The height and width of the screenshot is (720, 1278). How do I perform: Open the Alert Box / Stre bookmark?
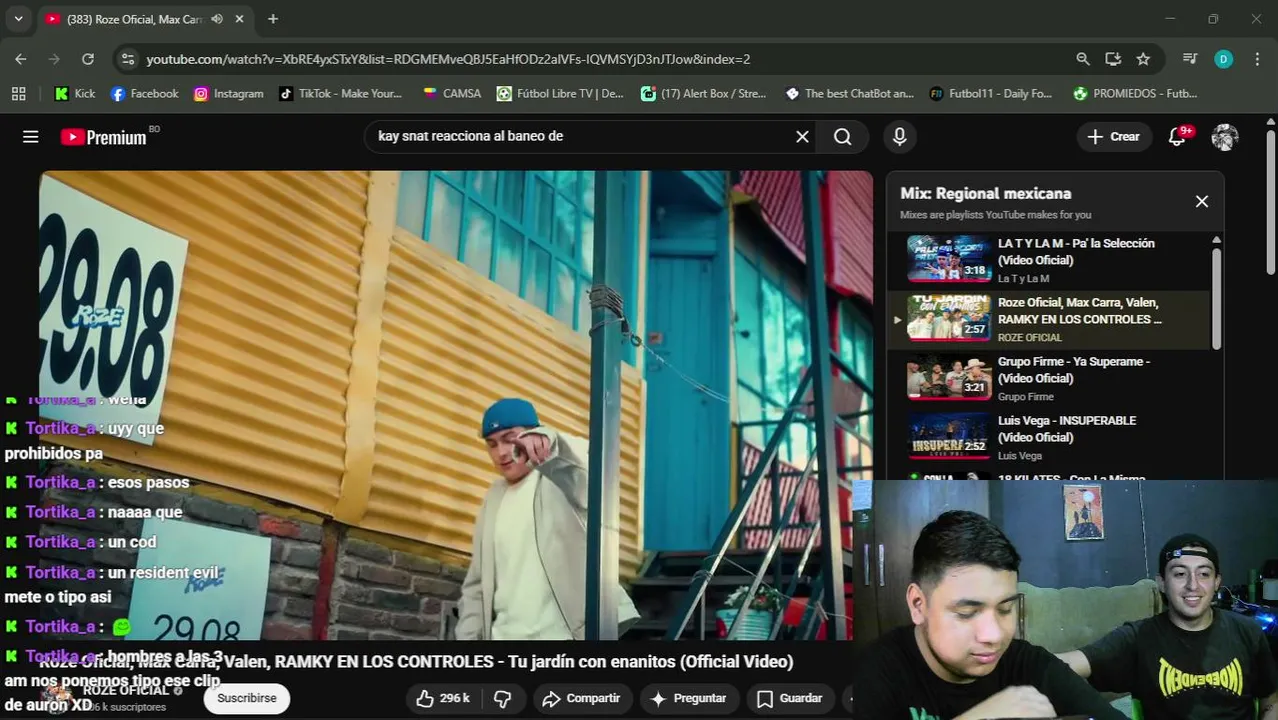point(703,93)
